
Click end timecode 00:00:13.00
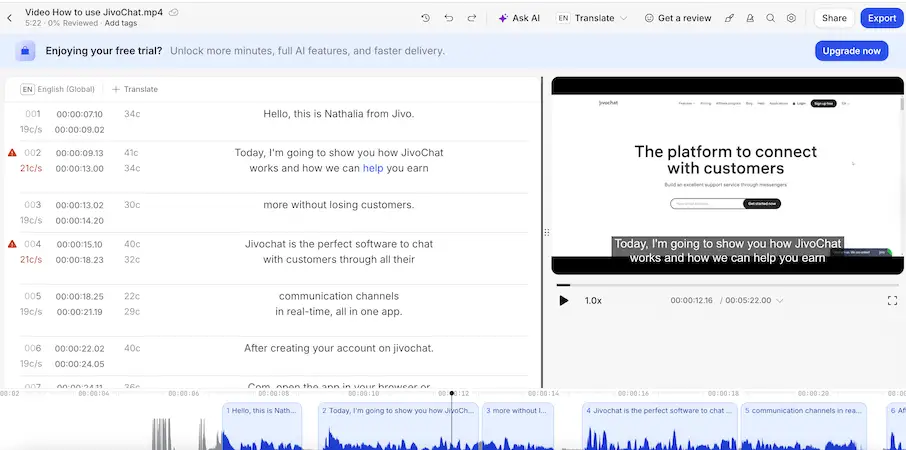tap(80, 169)
